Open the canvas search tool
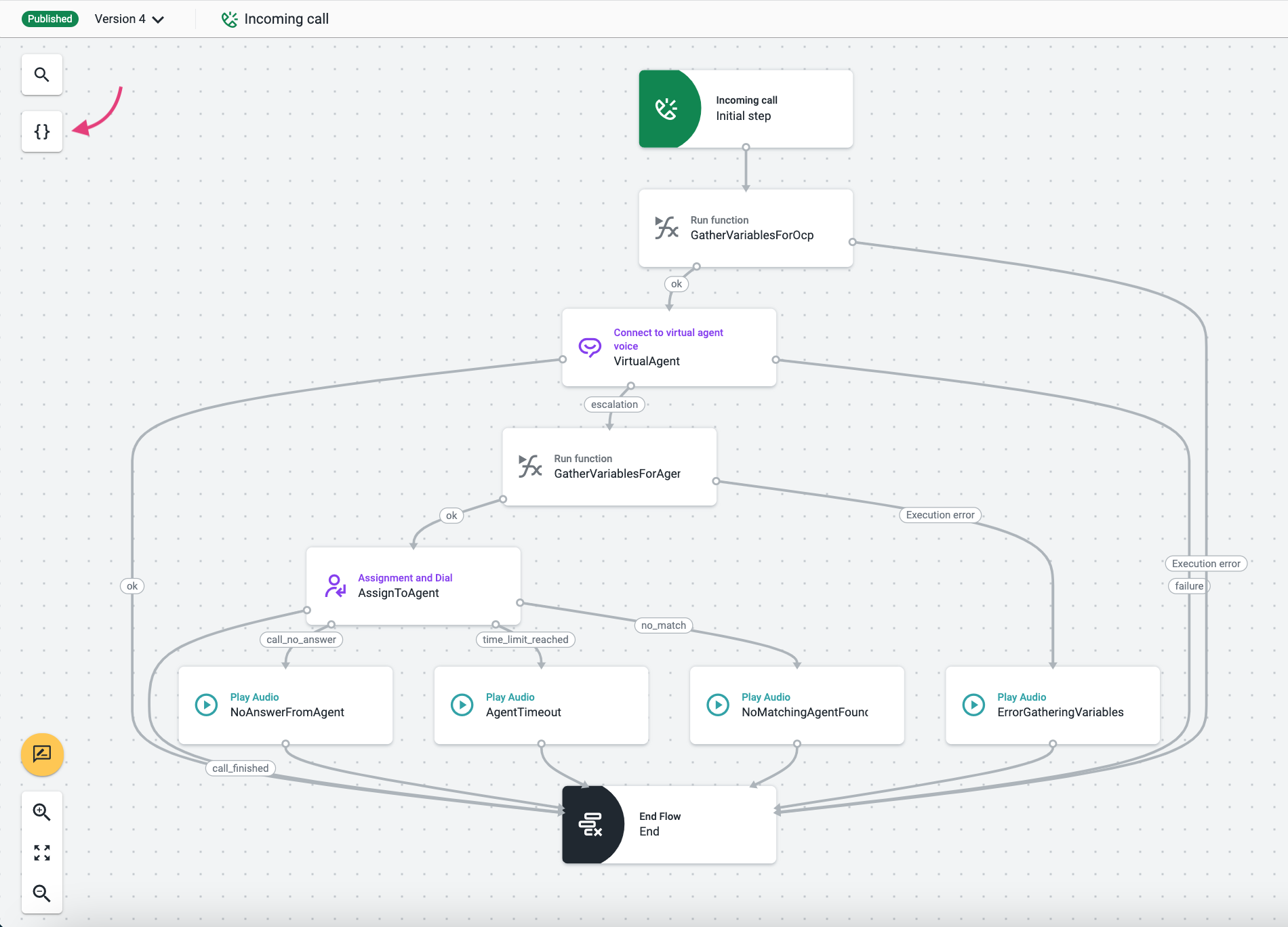 (42, 75)
